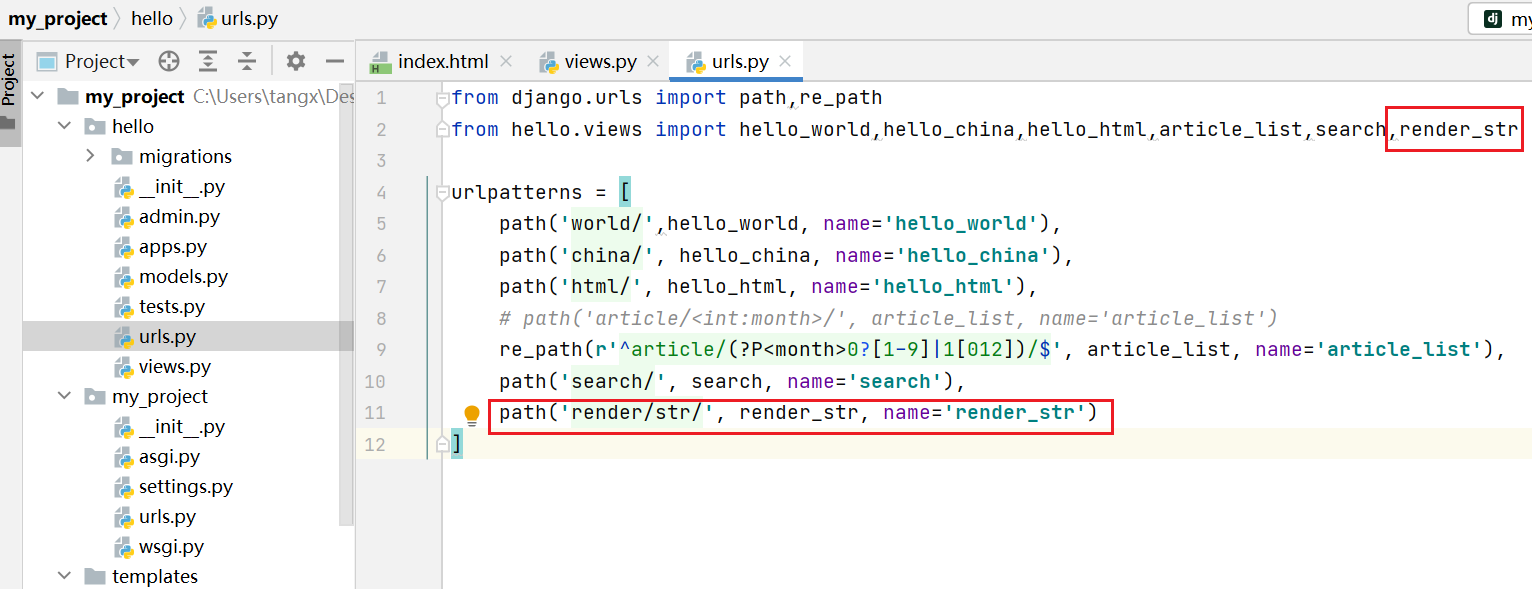The width and height of the screenshot is (1532, 589).
Task: Click the collapse all icon in Project panel
Action: point(247,61)
